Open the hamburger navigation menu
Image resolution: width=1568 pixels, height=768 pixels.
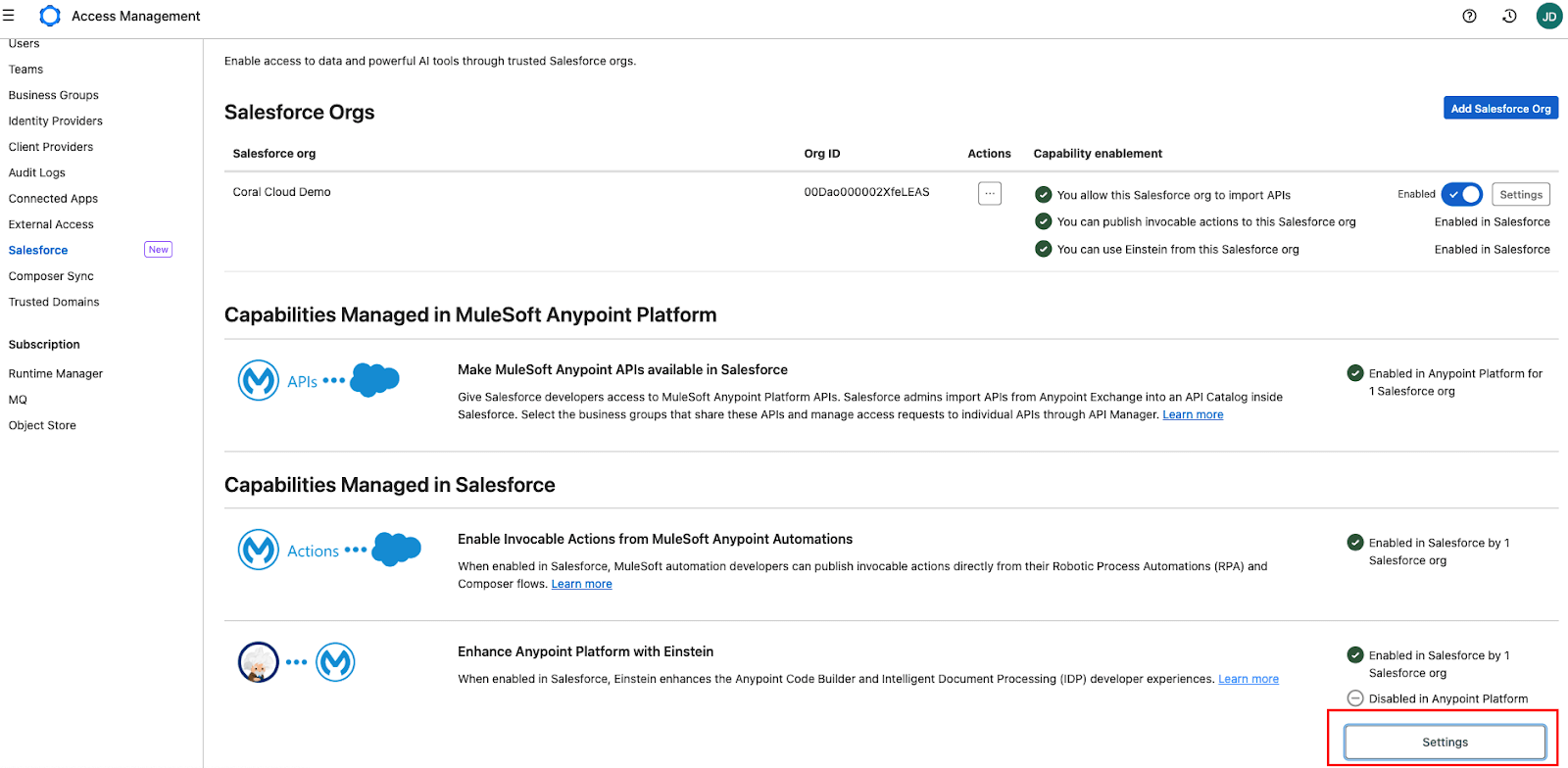9,16
